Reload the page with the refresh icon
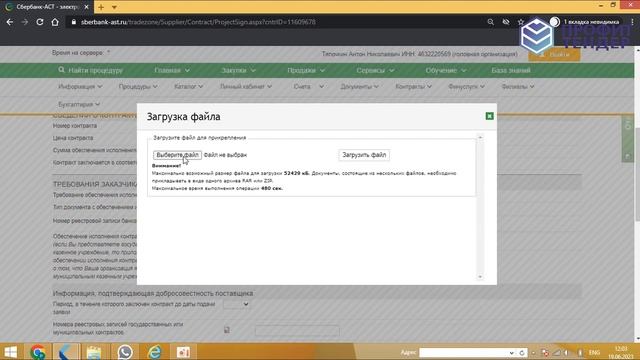The image size is (640, 360). click(x=40, y=22)
